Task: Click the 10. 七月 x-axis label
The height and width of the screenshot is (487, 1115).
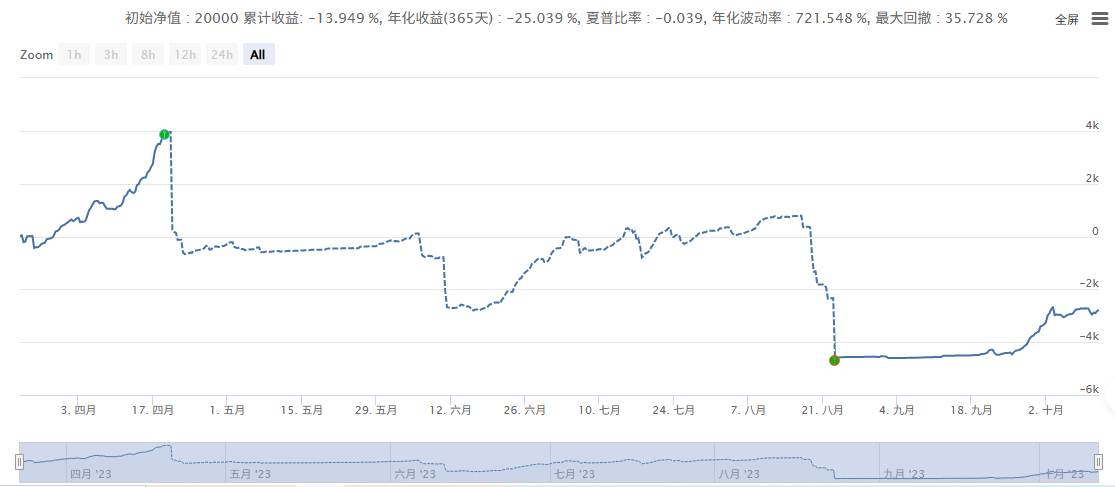Action: (599, 410)
